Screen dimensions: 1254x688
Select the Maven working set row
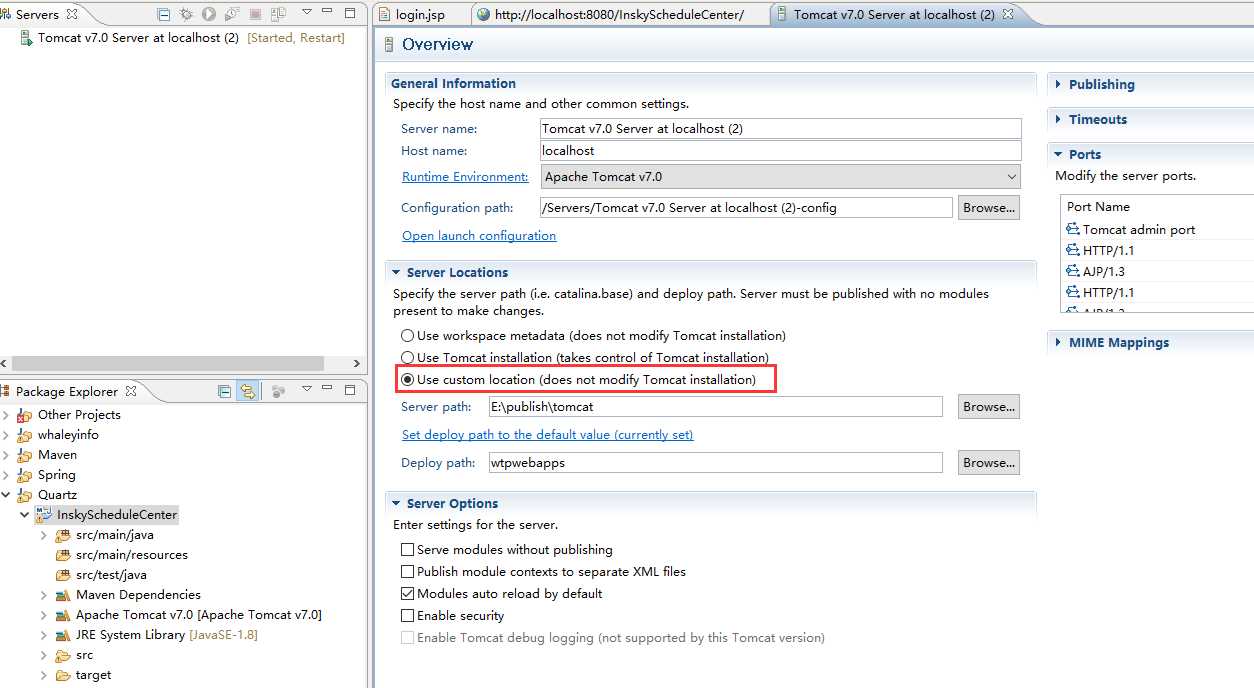coord(57,455)
